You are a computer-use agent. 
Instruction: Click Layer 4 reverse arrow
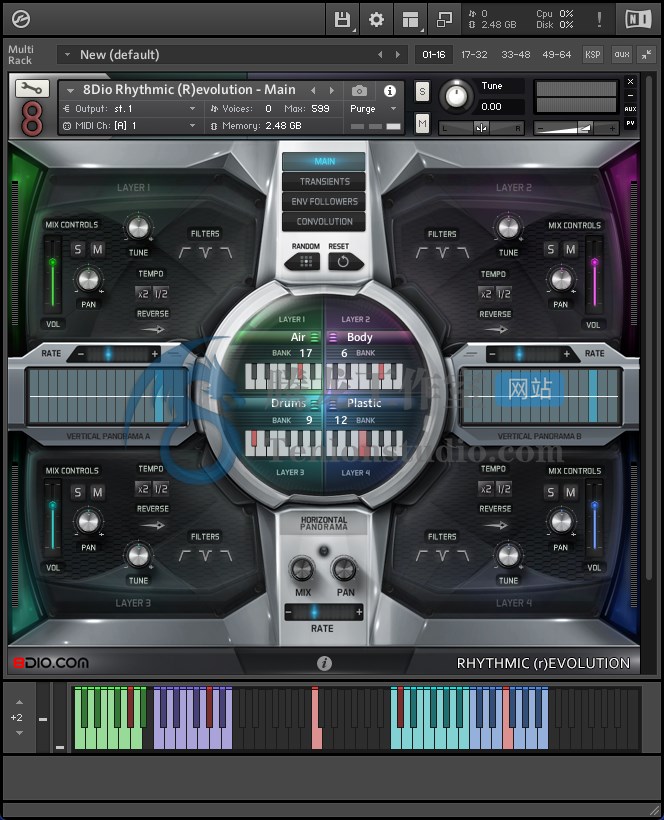click(x=496, y=525)
